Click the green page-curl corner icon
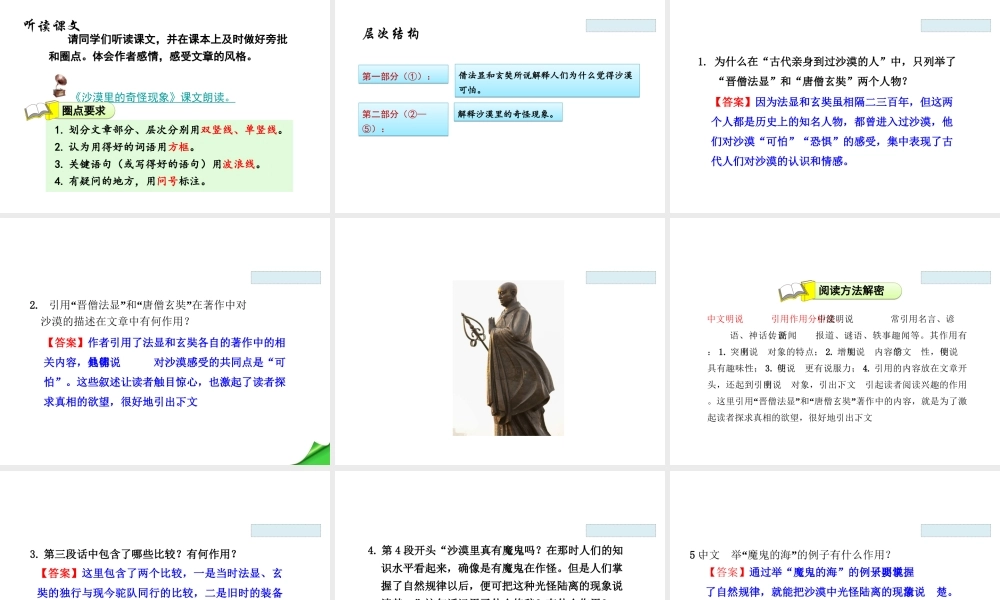The width and height of the screenshot is (1000, 600). tap(312, 453)
